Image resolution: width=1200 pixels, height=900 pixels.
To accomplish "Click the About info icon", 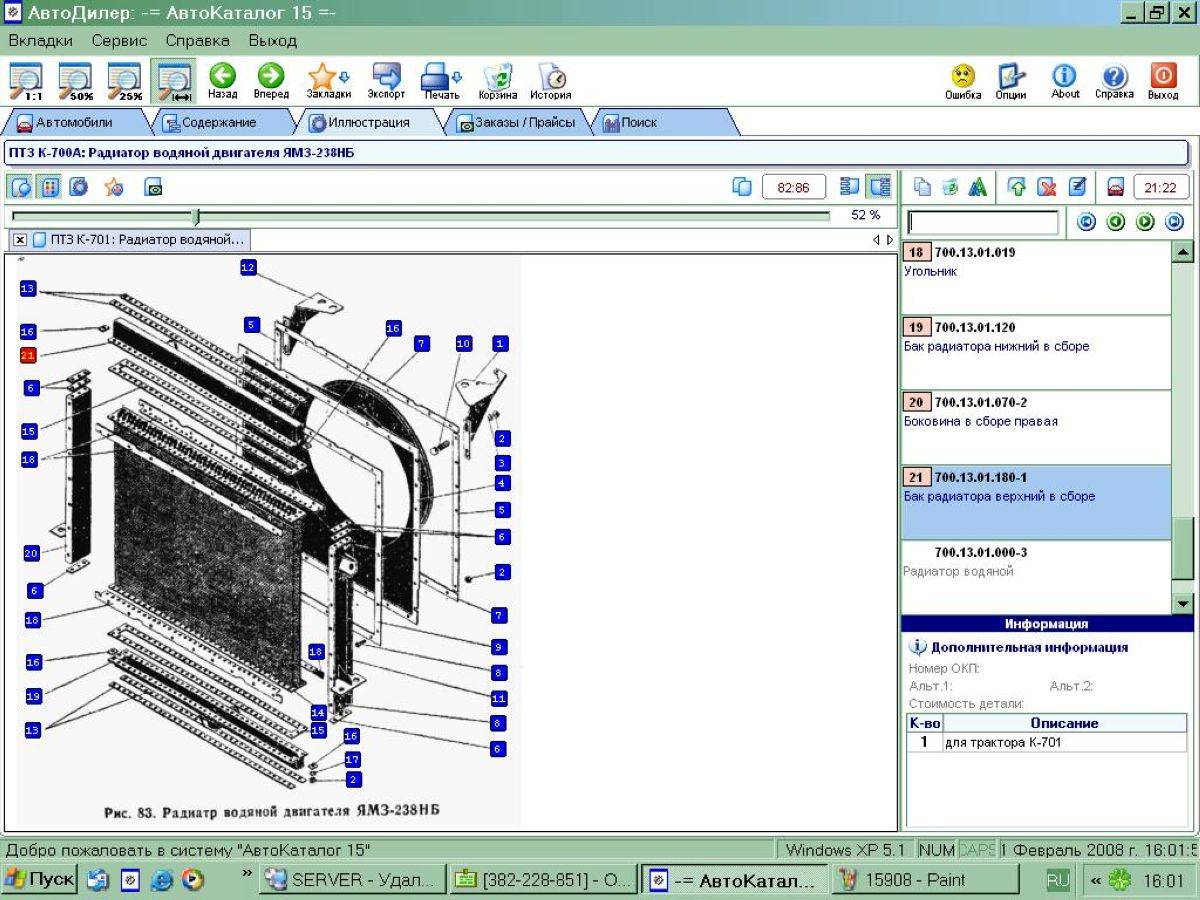I will (1065, 81).
